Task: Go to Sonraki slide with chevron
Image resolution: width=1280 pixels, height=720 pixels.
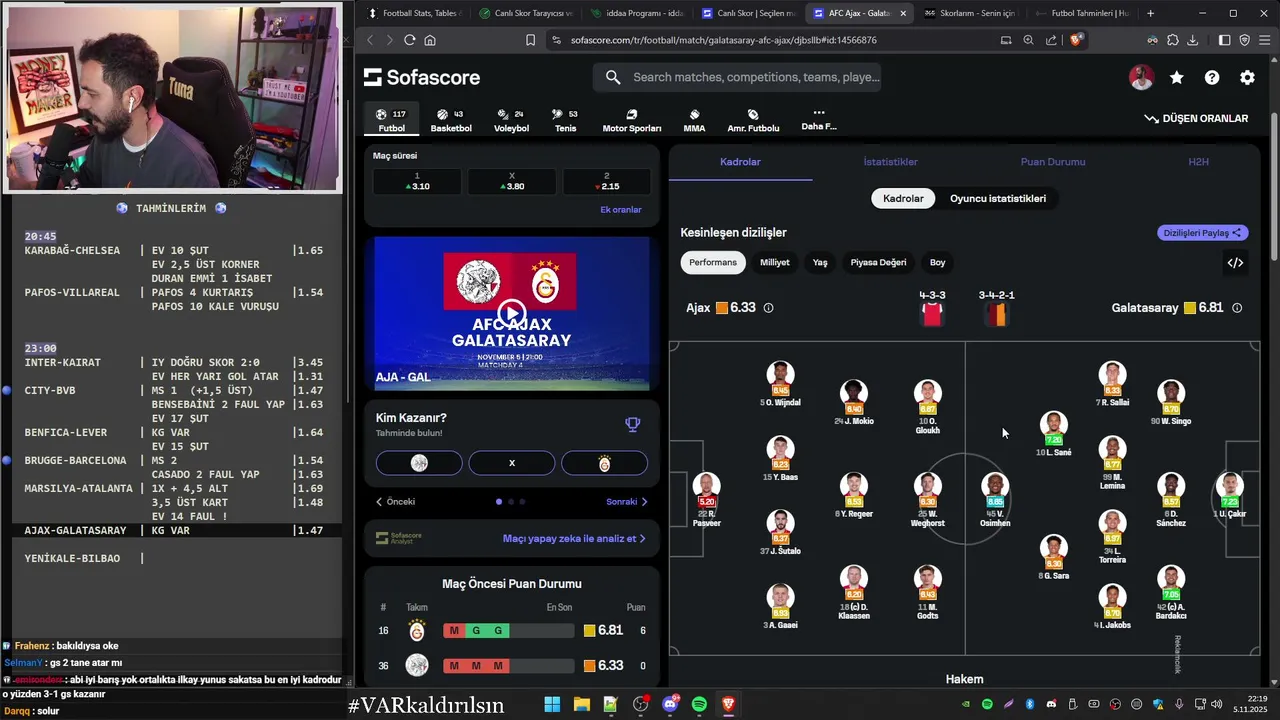Action: coord(627,502)
